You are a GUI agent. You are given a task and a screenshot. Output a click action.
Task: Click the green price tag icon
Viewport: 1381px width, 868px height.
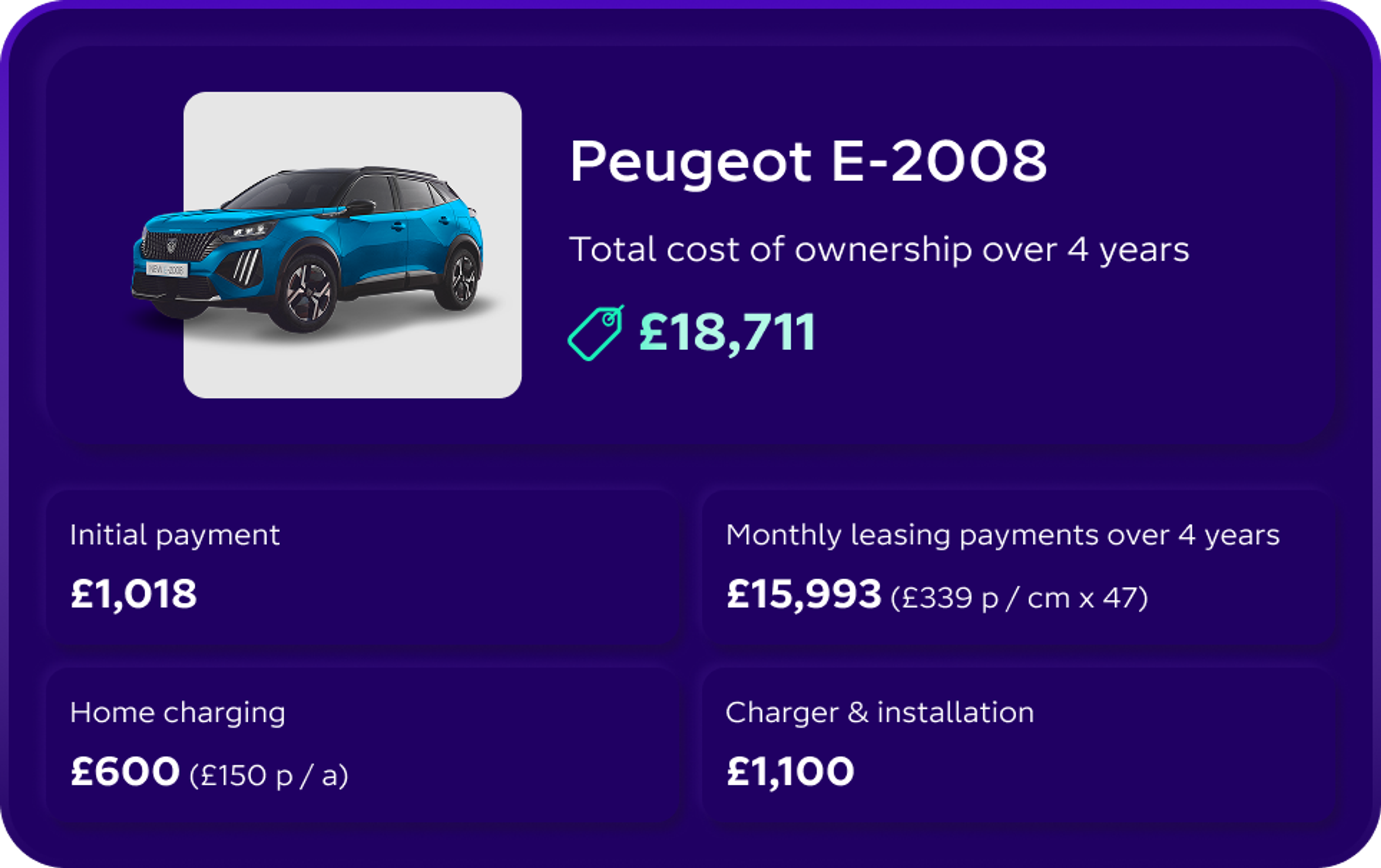pos(596,333)
